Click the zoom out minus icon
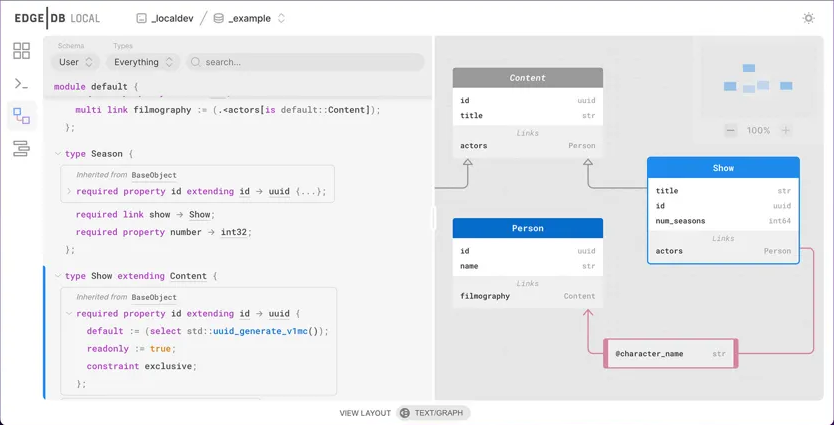 731,130
